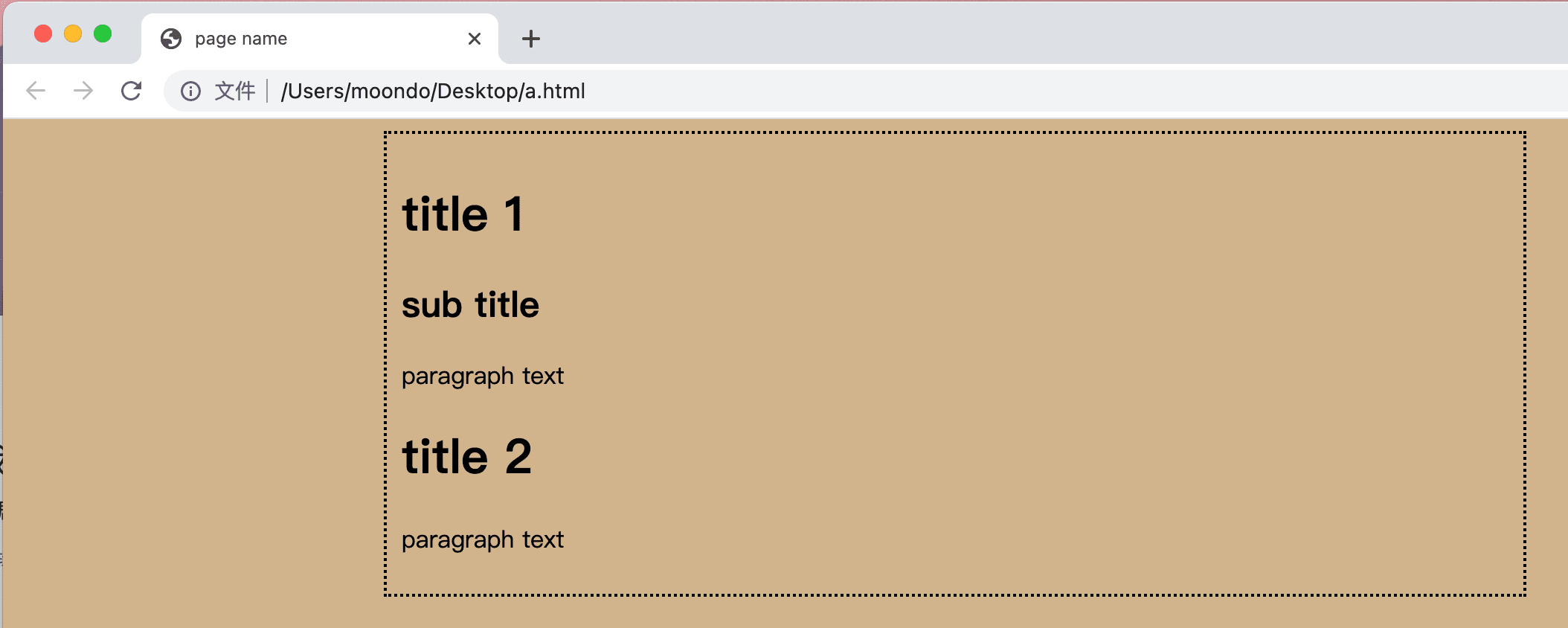Close the 'page name' tab
Image resolution: width=1568 pixels, height=628 pixels.
click(x=475, y=38)
